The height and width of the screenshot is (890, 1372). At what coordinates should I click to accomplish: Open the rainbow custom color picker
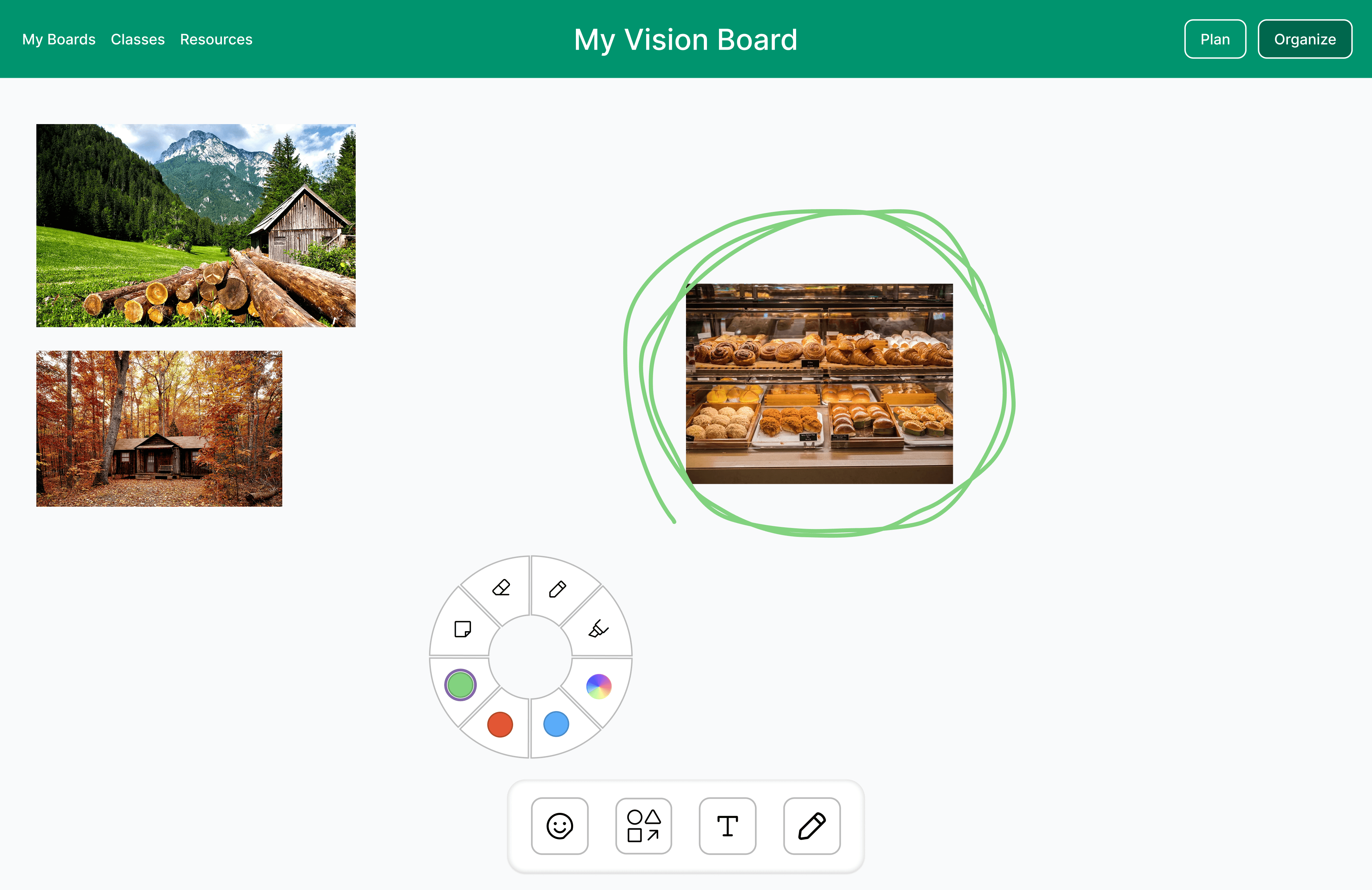click(599, 686)
